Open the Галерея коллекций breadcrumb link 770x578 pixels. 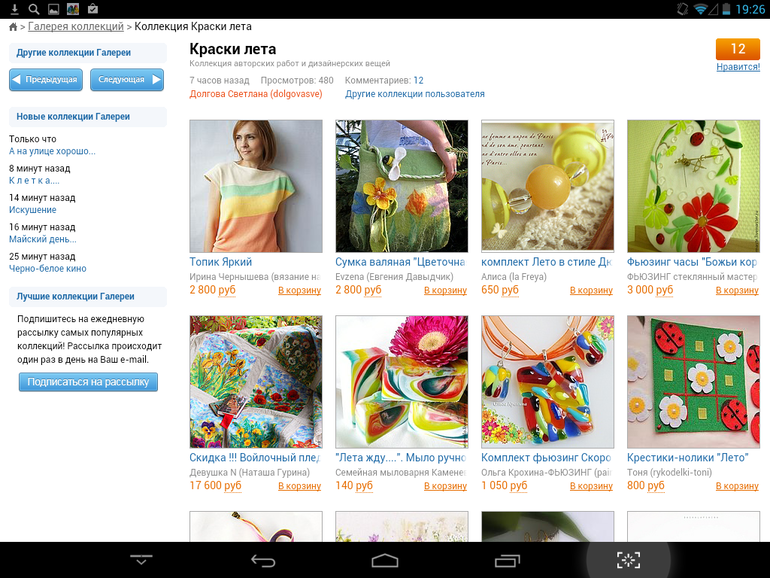(x=76, y=26)
